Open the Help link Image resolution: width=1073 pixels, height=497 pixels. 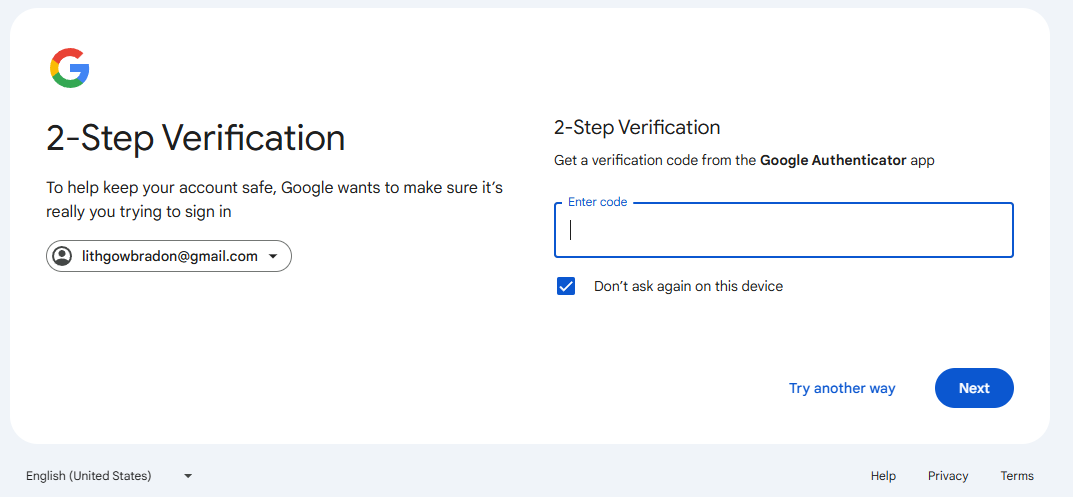click(883, 476)
